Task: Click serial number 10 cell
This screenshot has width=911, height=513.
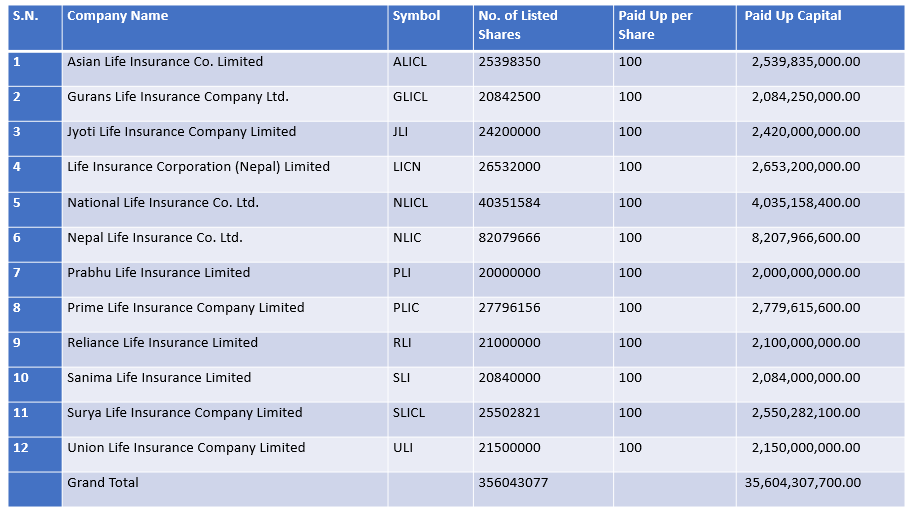Action: point(21,378)
